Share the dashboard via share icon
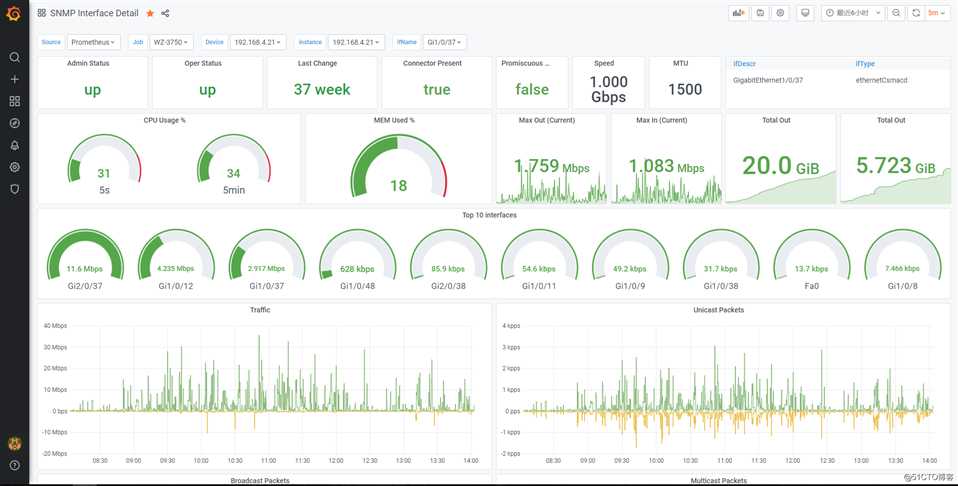The width and height of the screenshot is (958, 486). click(x=166, y=13)
